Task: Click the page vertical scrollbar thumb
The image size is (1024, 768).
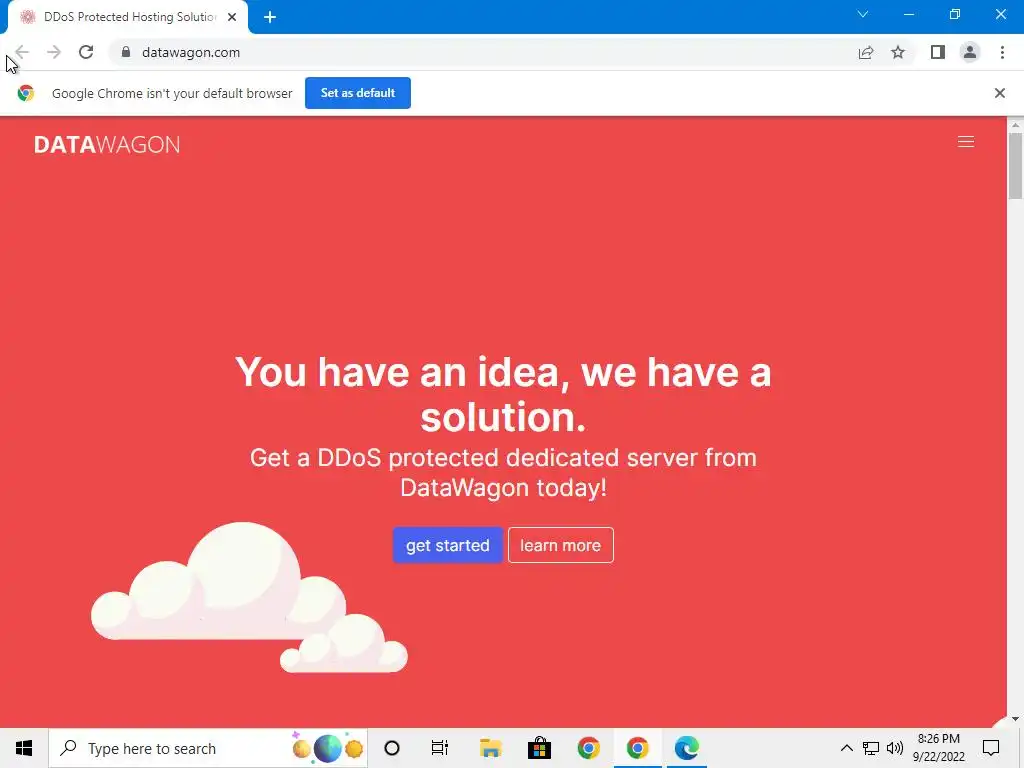Action: (x=1016, y=165)
